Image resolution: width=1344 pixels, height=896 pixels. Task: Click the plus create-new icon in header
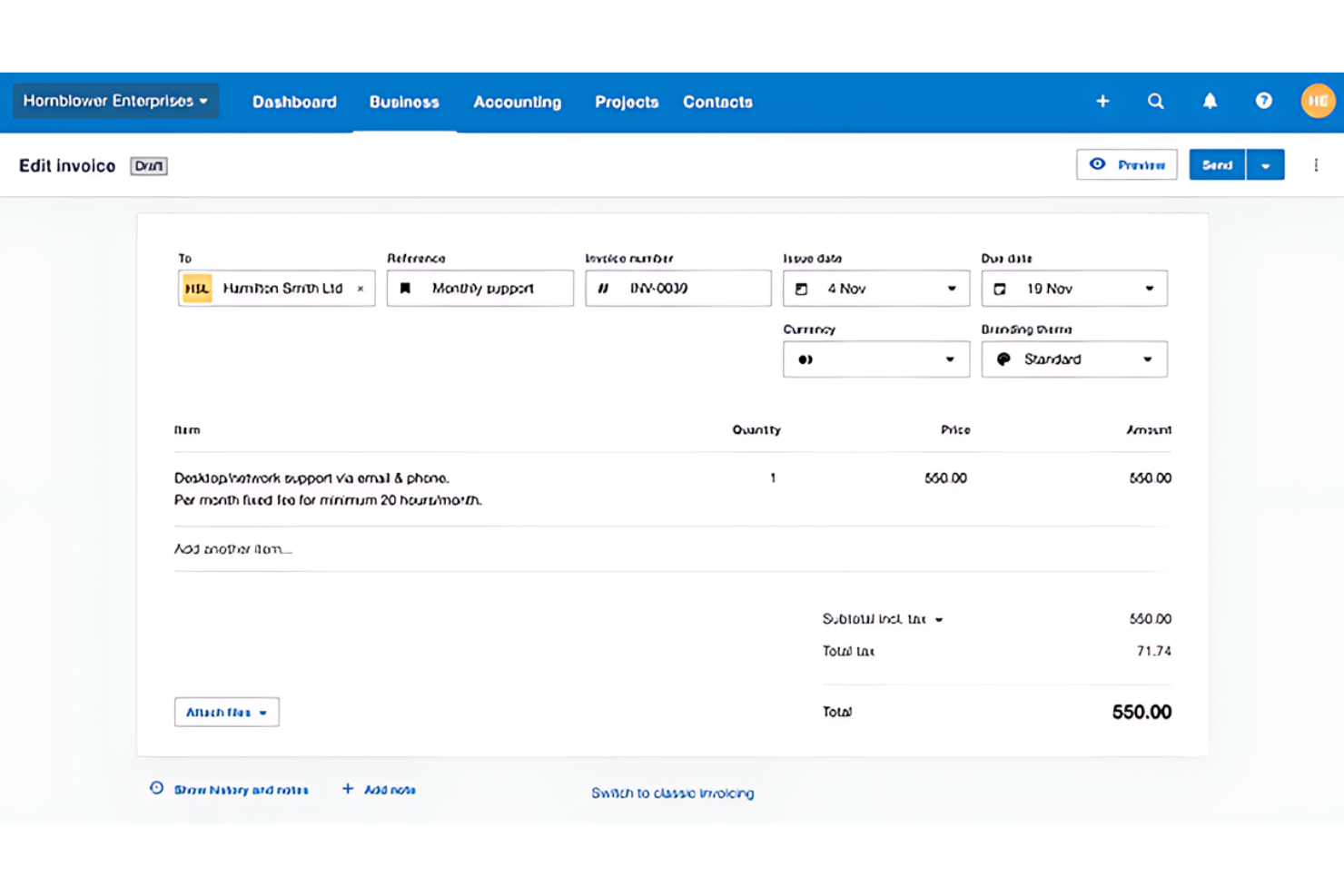(1102, 101)
